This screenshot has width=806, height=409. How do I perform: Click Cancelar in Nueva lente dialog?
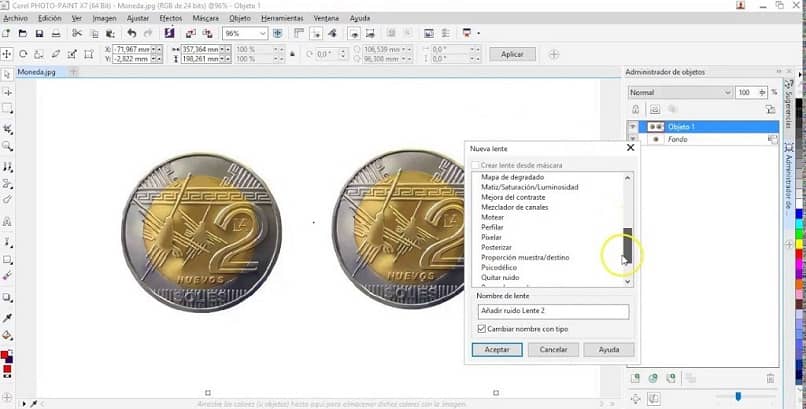[x=553, y=349]
